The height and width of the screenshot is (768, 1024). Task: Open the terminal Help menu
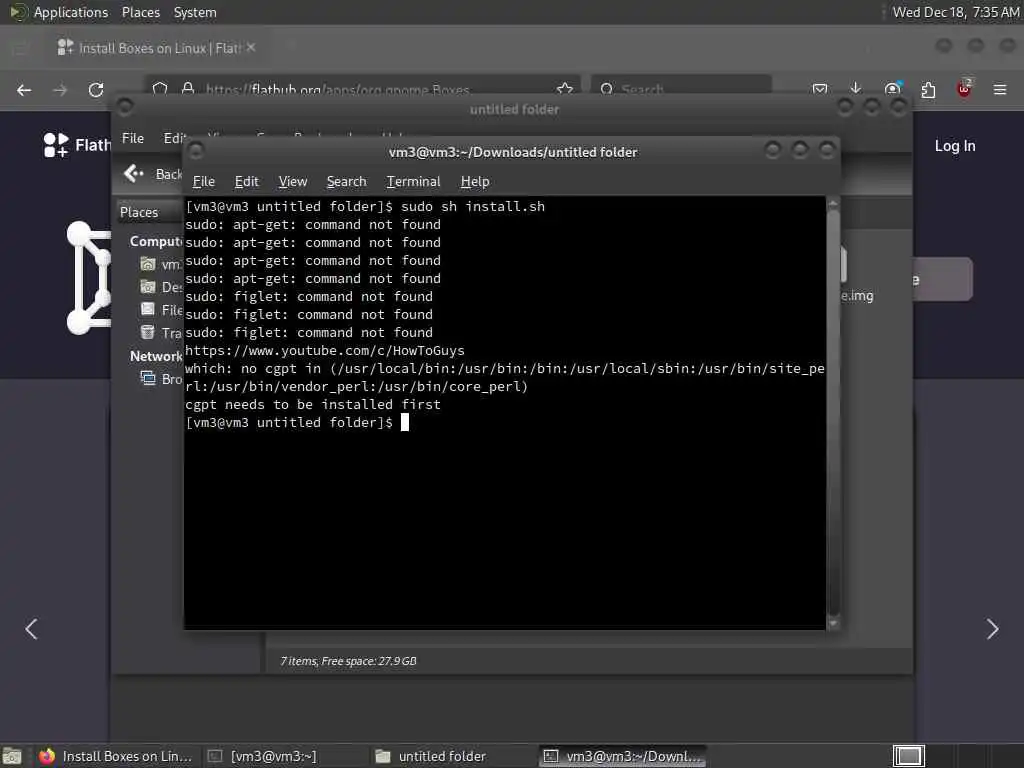[475, 182]
